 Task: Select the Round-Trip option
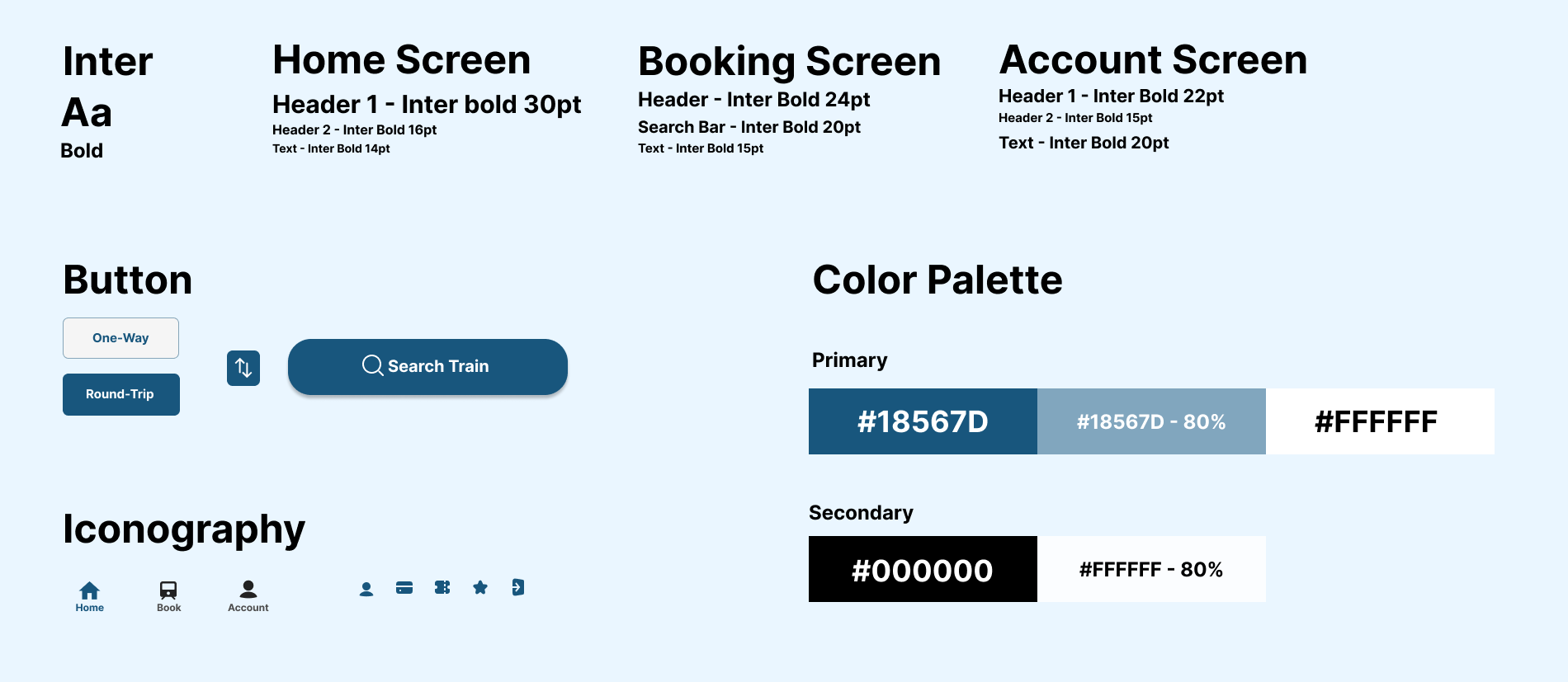[121, 394]
